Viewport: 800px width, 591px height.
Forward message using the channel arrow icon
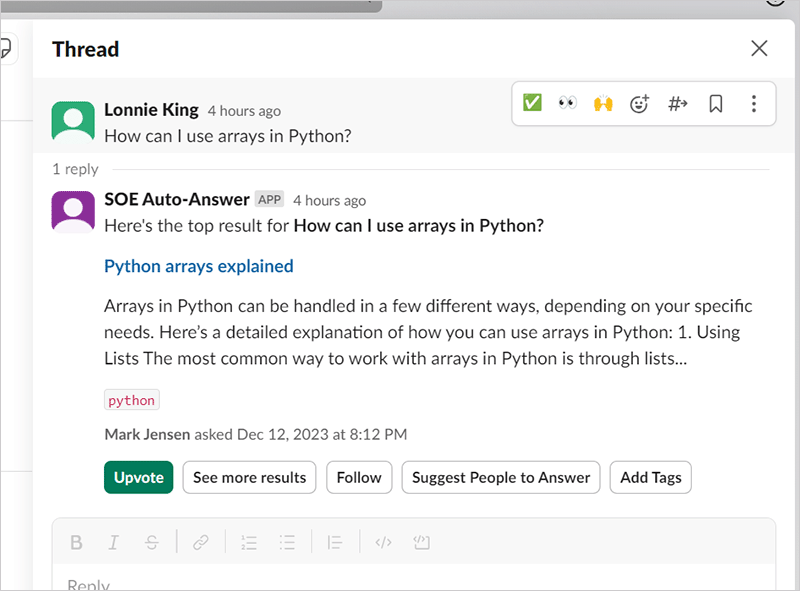click(678, 103)
